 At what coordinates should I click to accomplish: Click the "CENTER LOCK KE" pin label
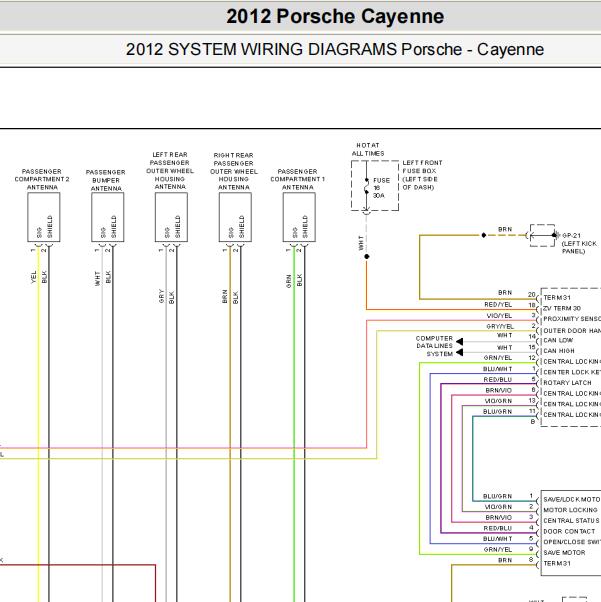572,372
